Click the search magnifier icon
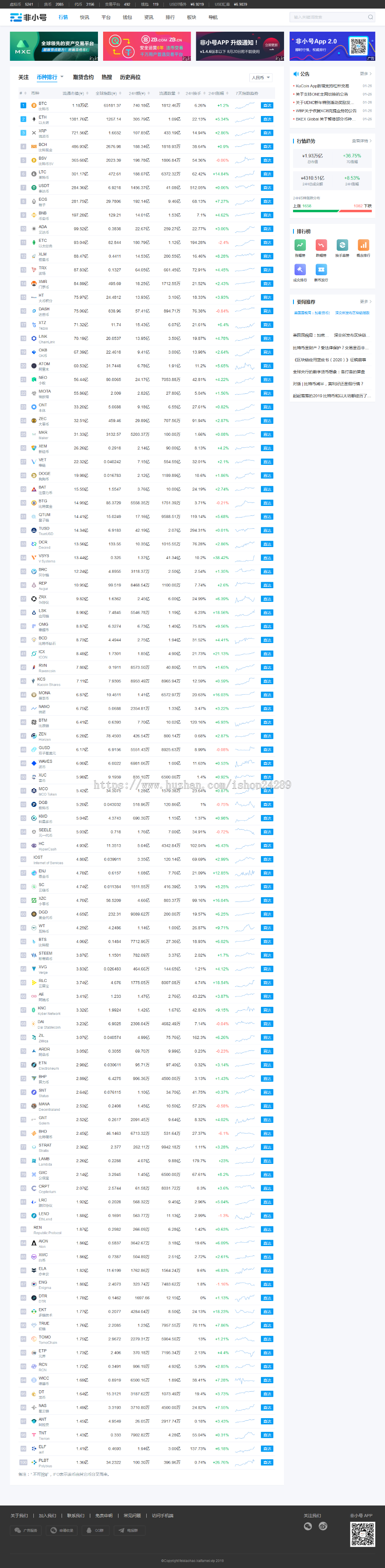 pyautogui.click(x=370, y=17)
